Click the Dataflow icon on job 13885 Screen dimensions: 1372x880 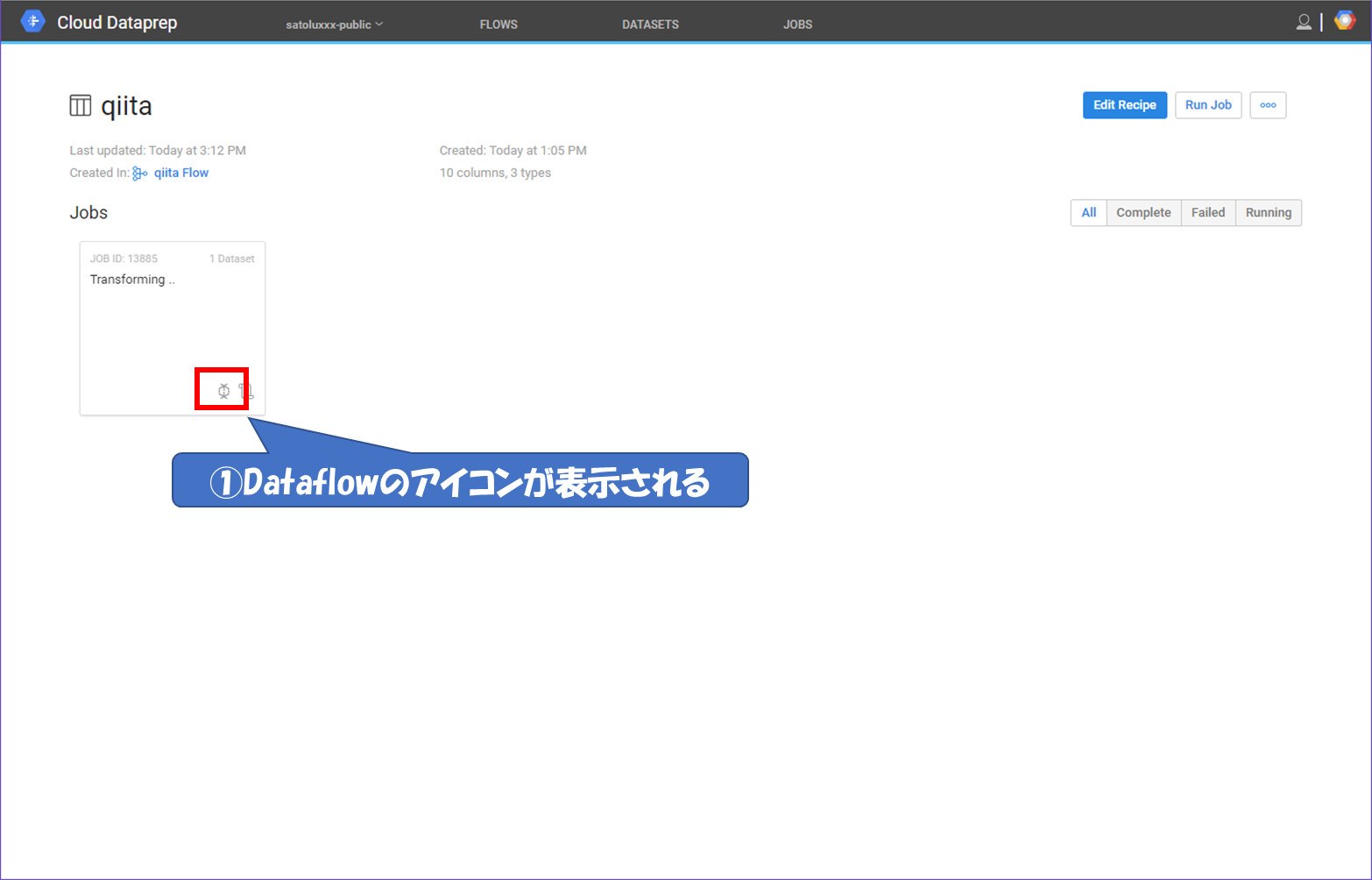[224, 391]
